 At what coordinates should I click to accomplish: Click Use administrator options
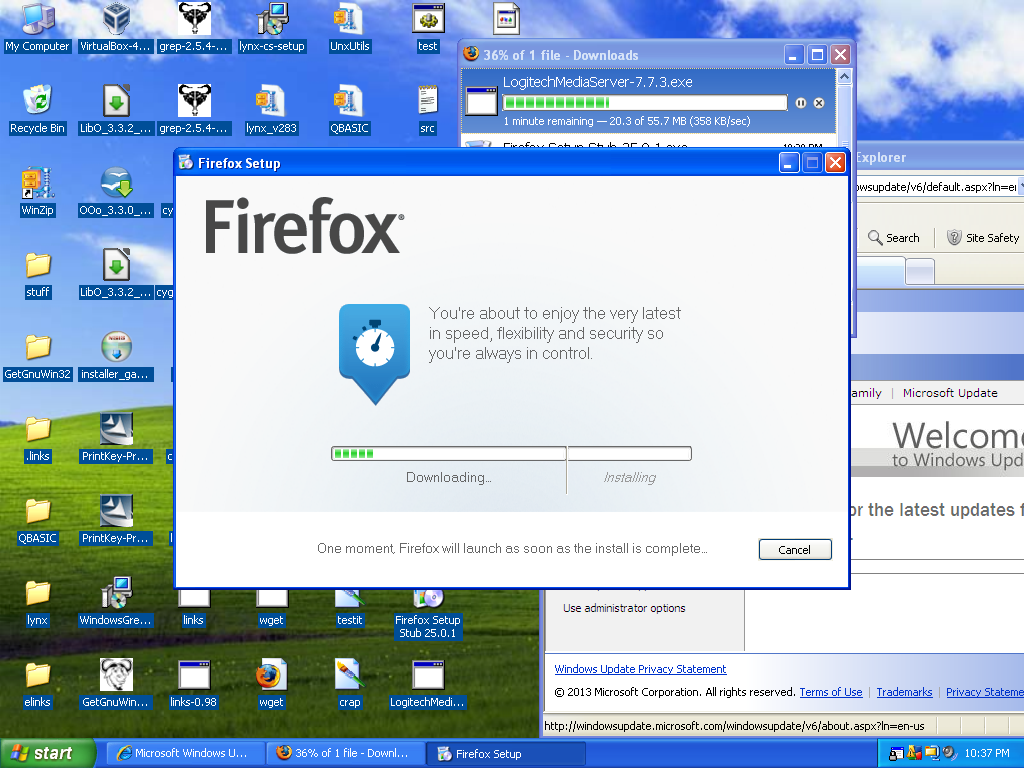click(624, 608)
